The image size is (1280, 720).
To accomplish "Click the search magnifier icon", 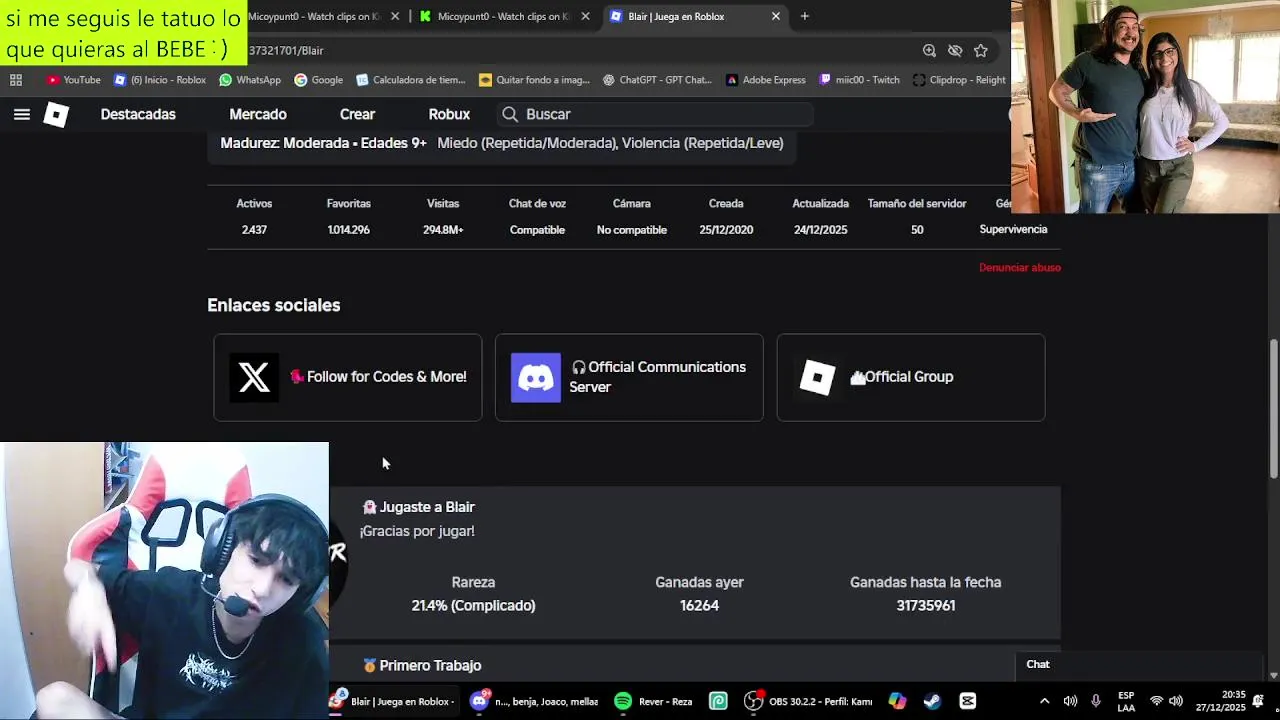I will tap(510, 114).
